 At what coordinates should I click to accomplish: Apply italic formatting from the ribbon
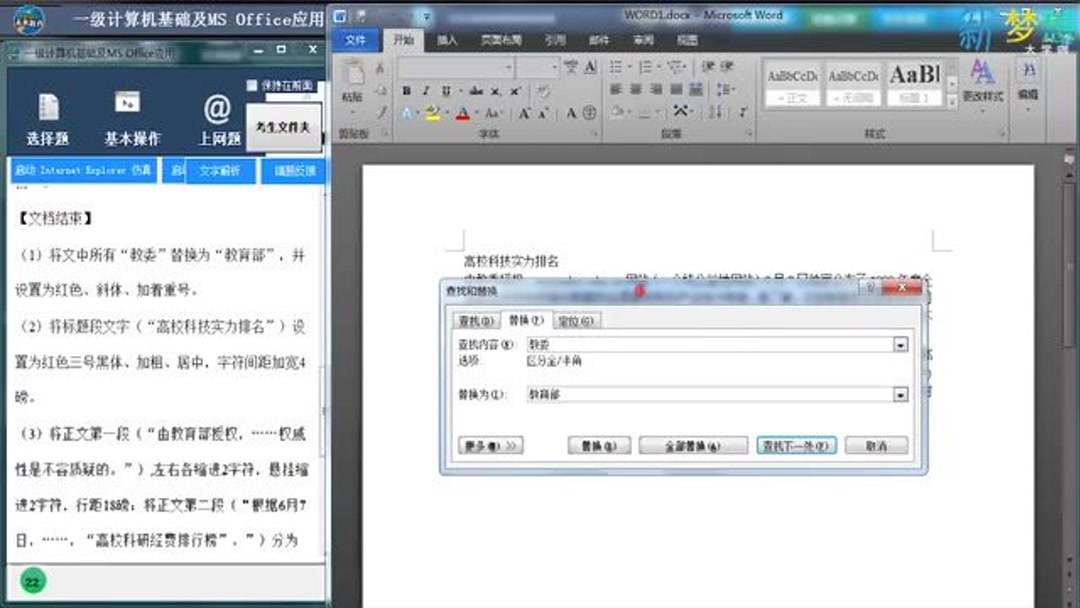[x=425, y=91]
